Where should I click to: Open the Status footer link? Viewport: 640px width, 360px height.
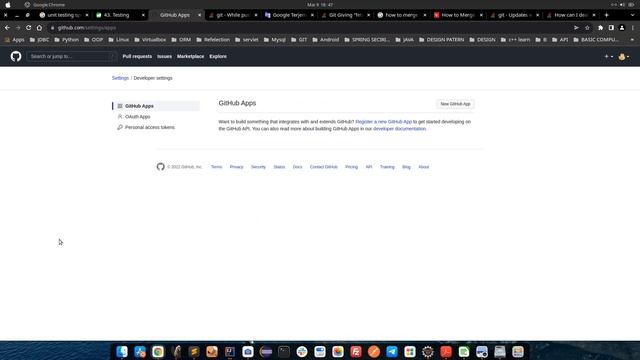279,167
